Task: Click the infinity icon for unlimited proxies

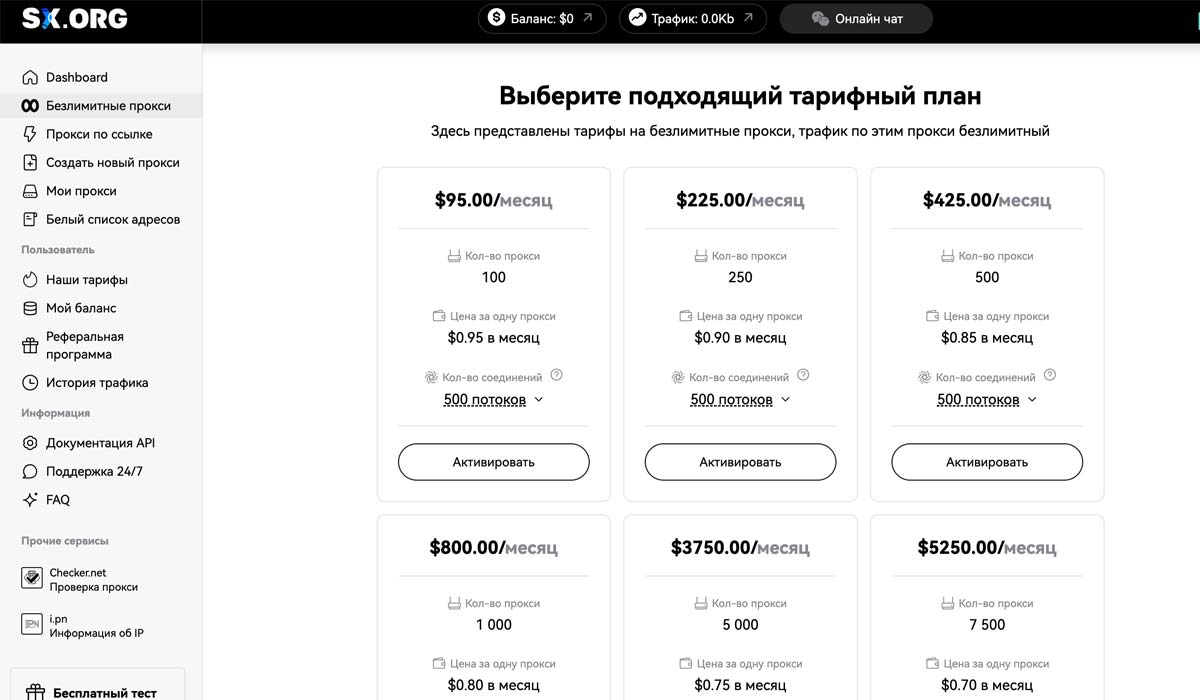Action: 30,106
